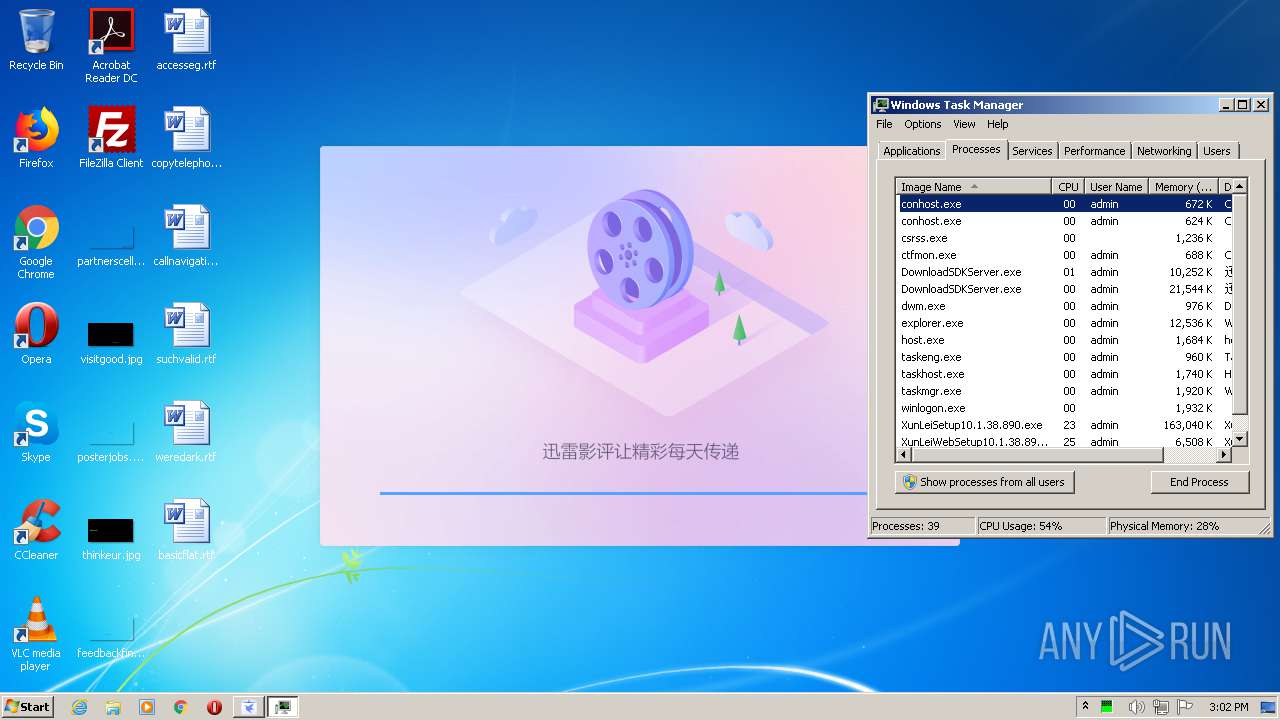Viewport: 1280px width, 720px height.
Task: Select weredark.rtf document icon
Action: 186,432
